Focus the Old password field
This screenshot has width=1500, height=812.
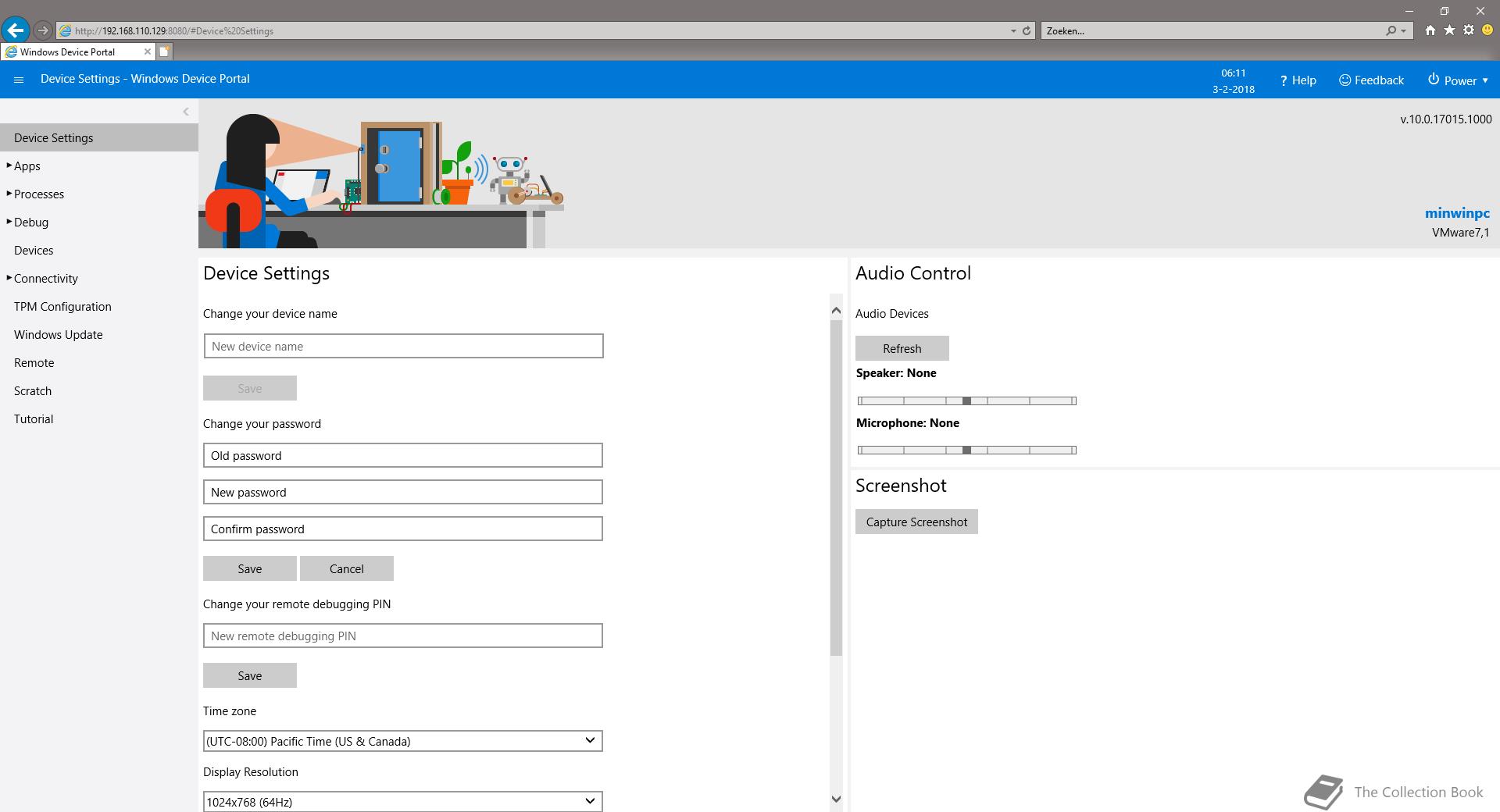coord(403,455)
